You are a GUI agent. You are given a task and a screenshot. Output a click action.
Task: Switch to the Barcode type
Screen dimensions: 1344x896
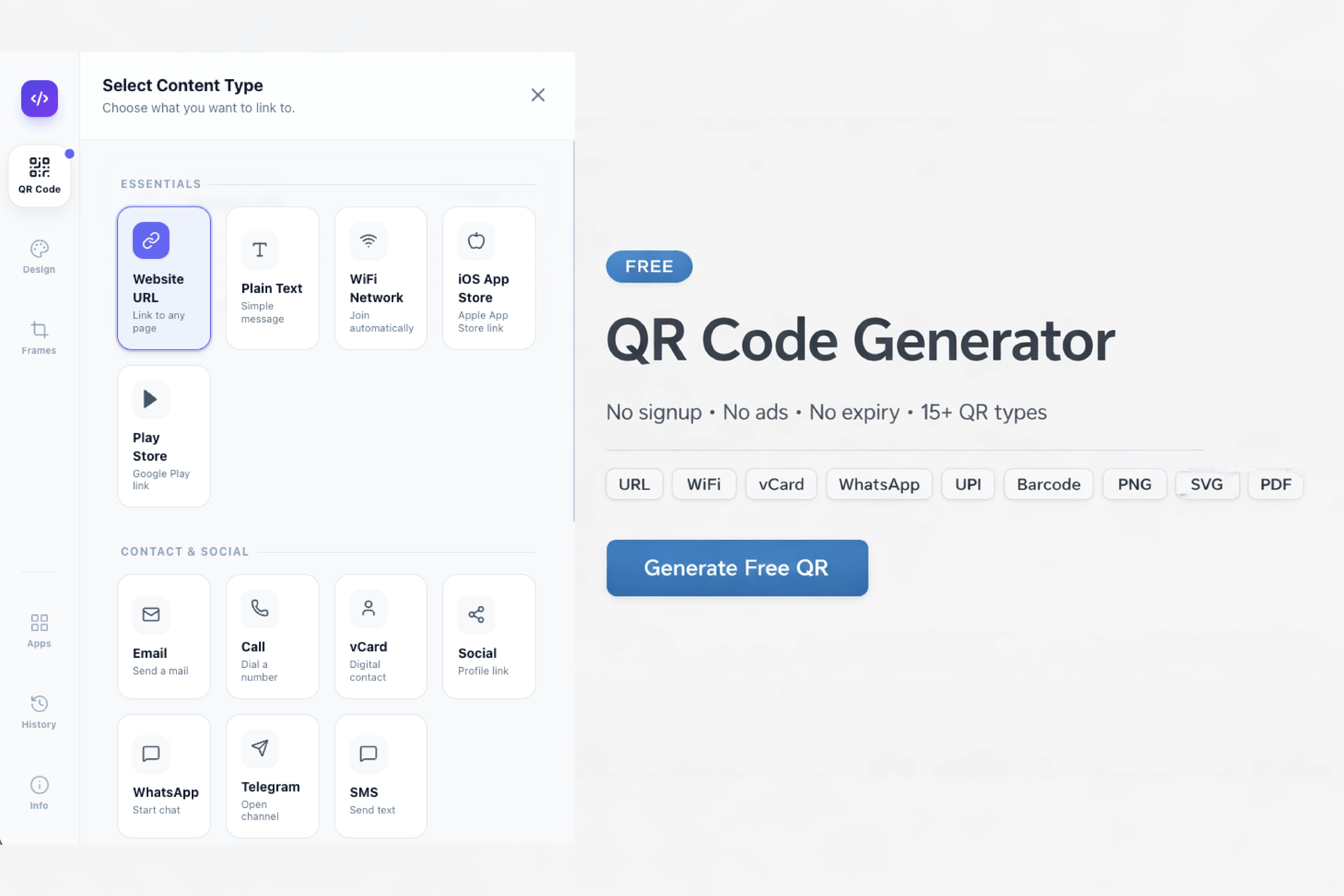click(x=1048, y=484)
